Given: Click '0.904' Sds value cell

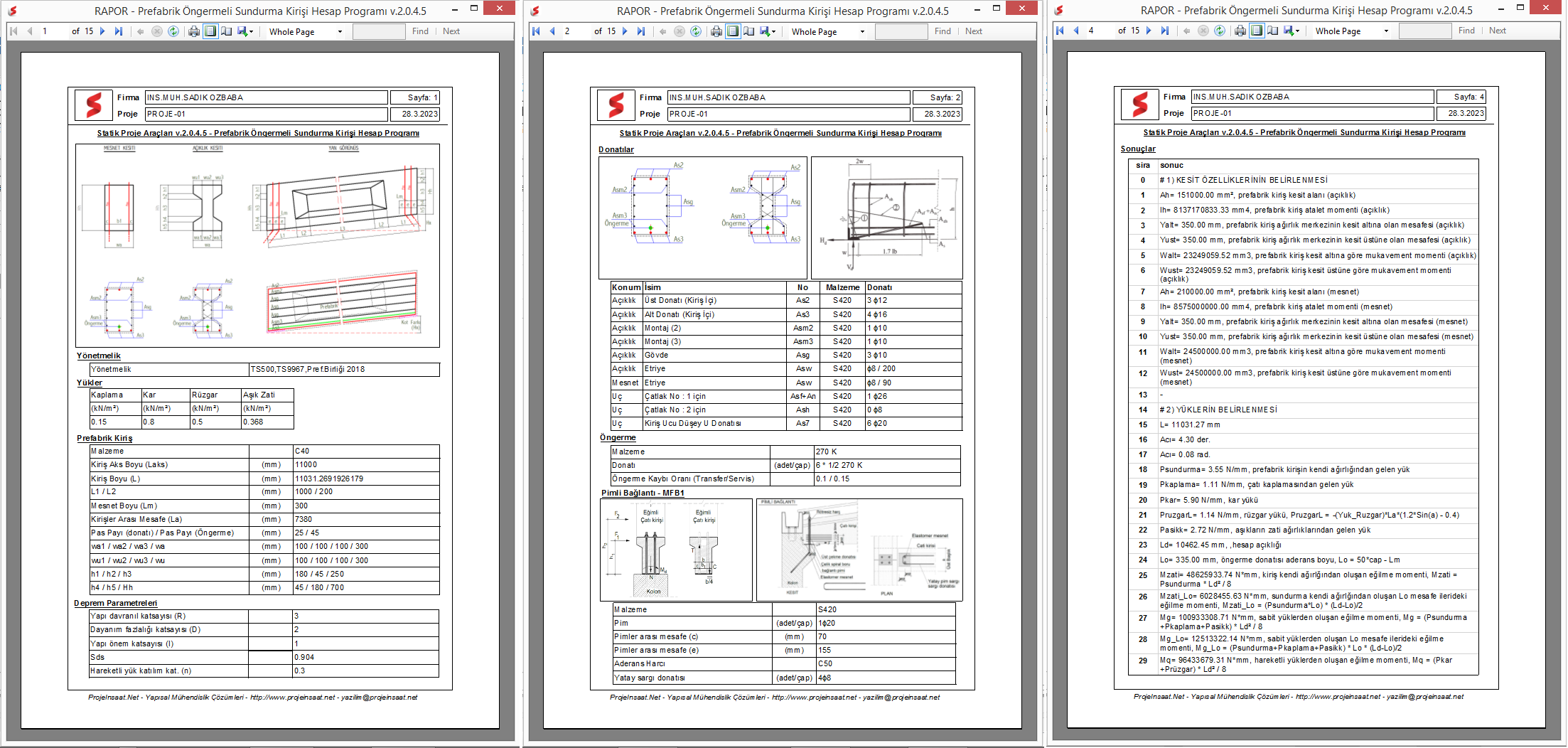Looking at the screenshot, I should 365,657.
